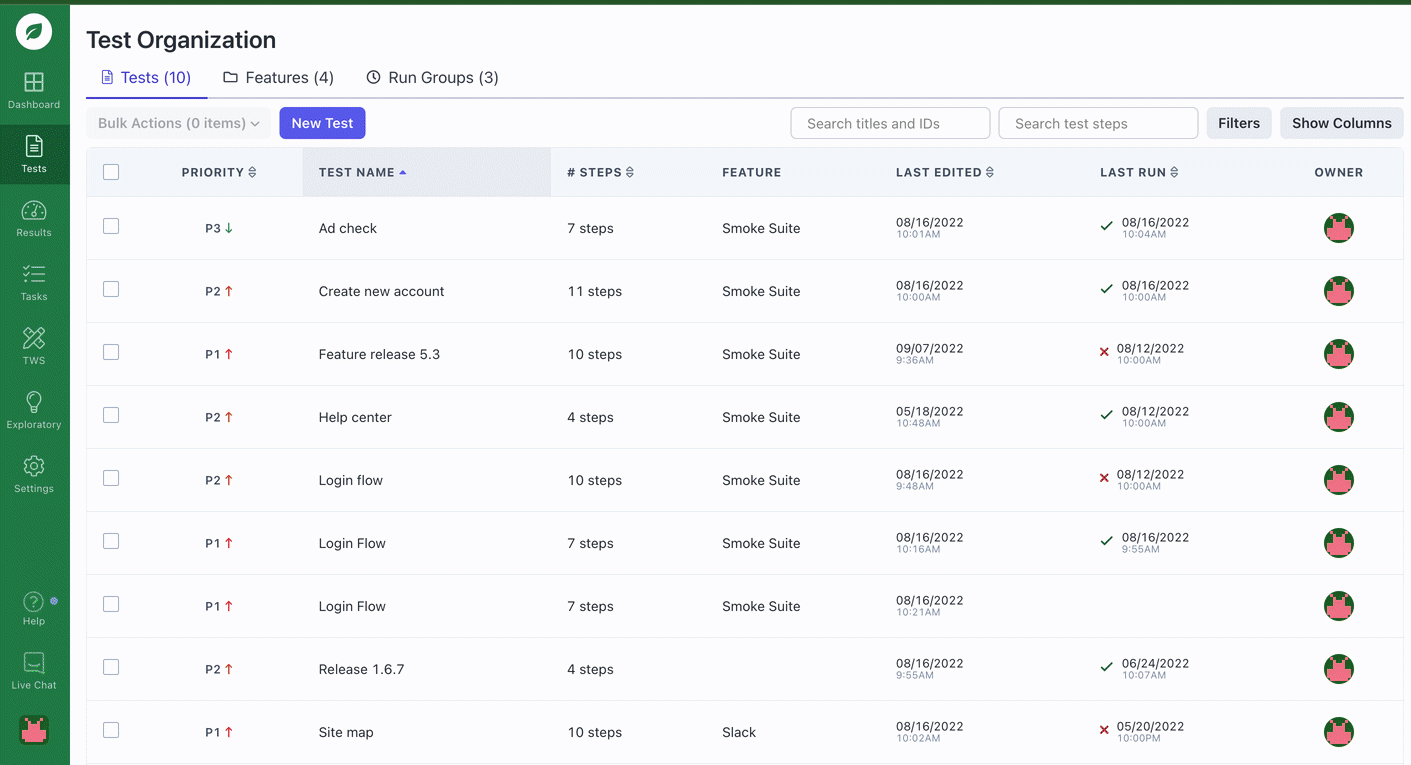This screenshot has width=1411, height=765.
Task: Switch to the Run Groups (3) tab
Action: coord(432,78)
